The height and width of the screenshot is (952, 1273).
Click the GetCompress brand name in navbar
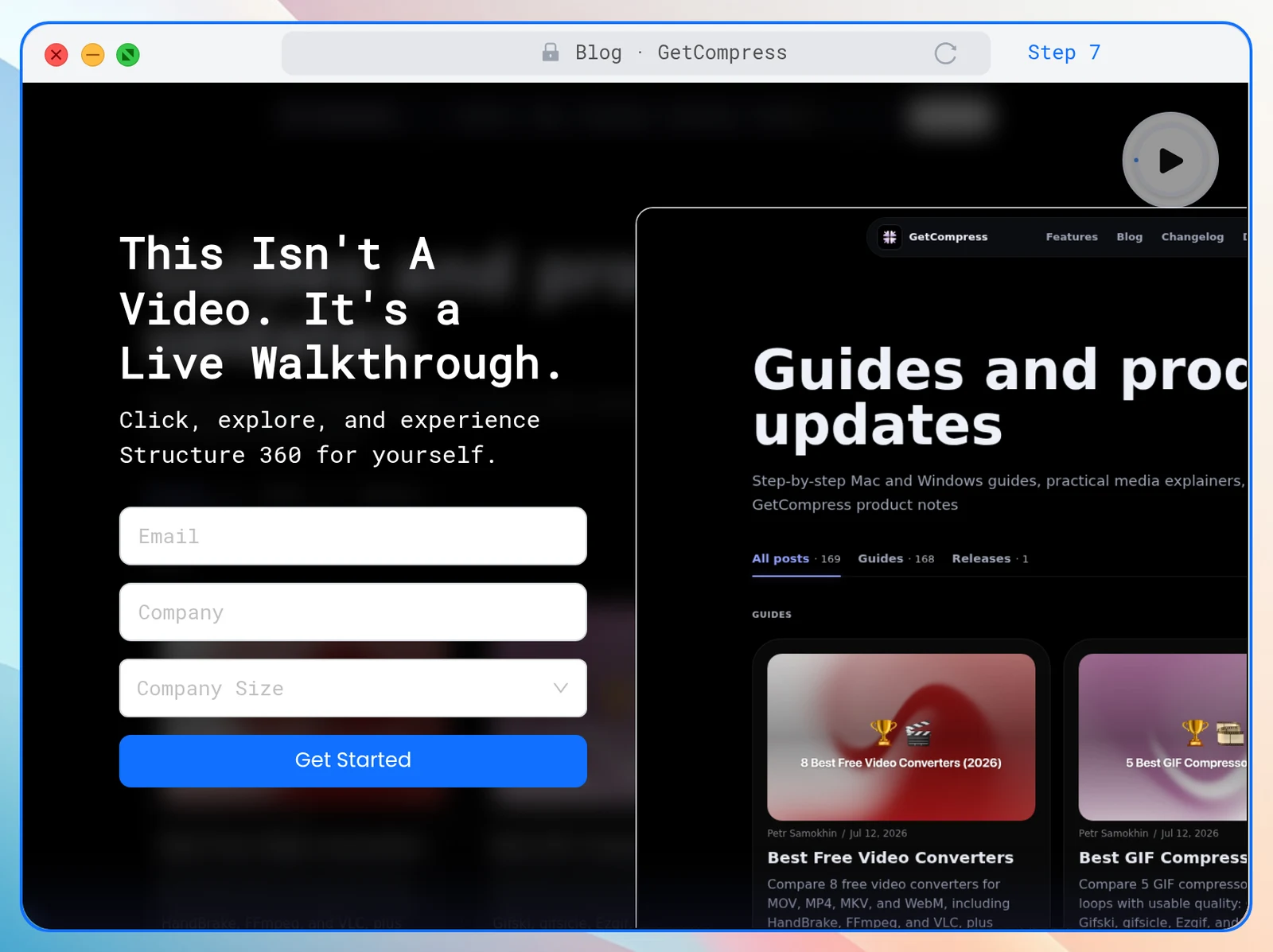coord(948,237)
